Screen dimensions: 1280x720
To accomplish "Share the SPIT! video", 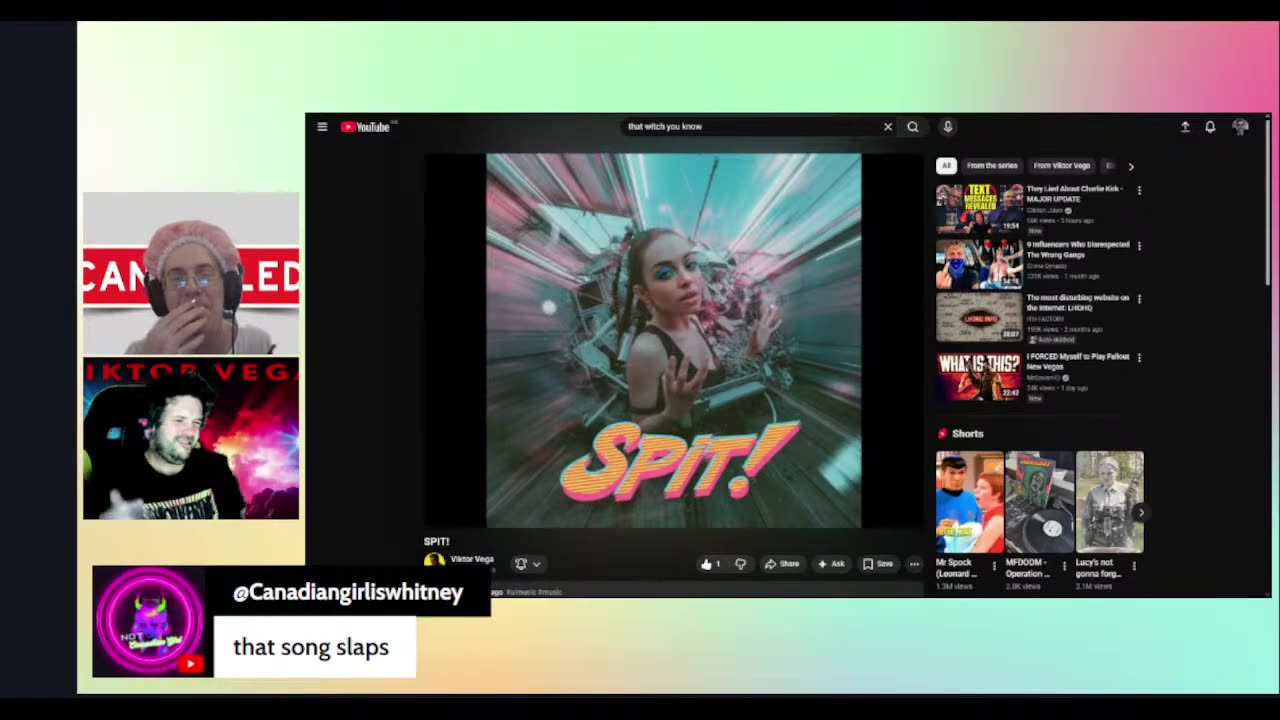I will pyautogui.click(x=782, y=564).
